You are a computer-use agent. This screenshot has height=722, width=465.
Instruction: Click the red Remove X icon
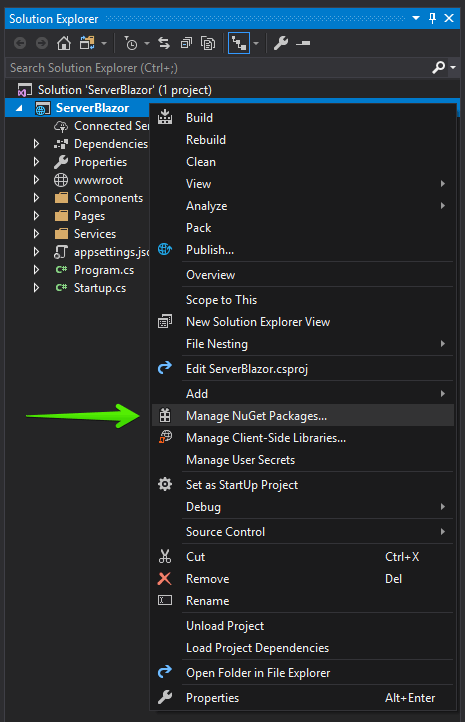click(164, 579)
